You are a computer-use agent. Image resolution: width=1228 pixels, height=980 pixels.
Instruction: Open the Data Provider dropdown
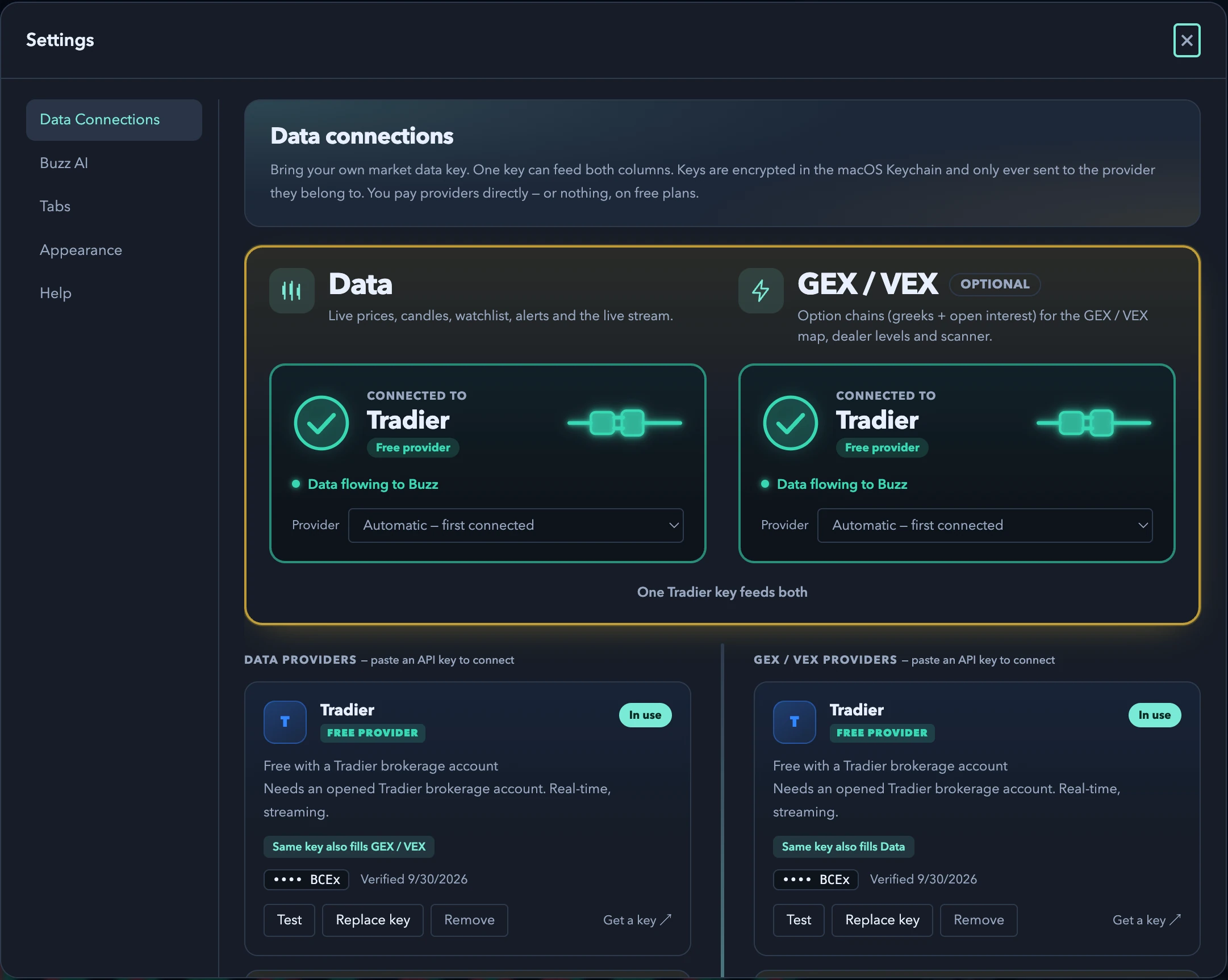pyautogui.click(x=516, y=525)
